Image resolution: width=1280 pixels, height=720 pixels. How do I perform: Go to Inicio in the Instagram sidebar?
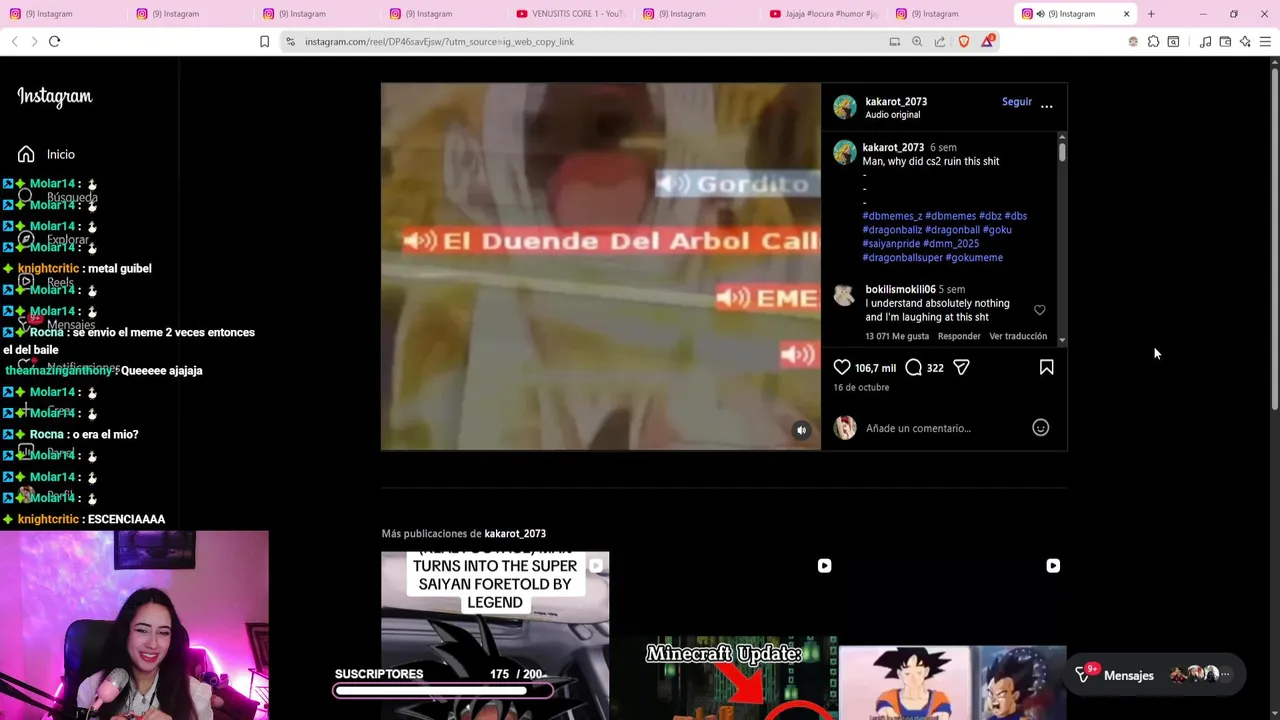[46, 154]
